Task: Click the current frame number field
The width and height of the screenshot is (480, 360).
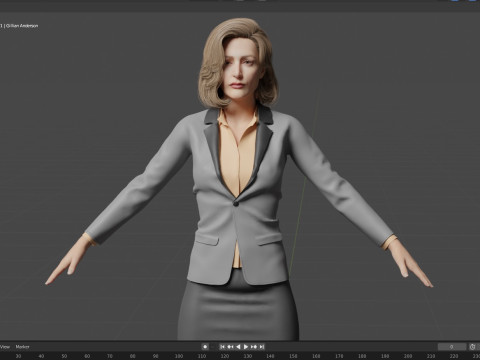Action: [452, 347]
